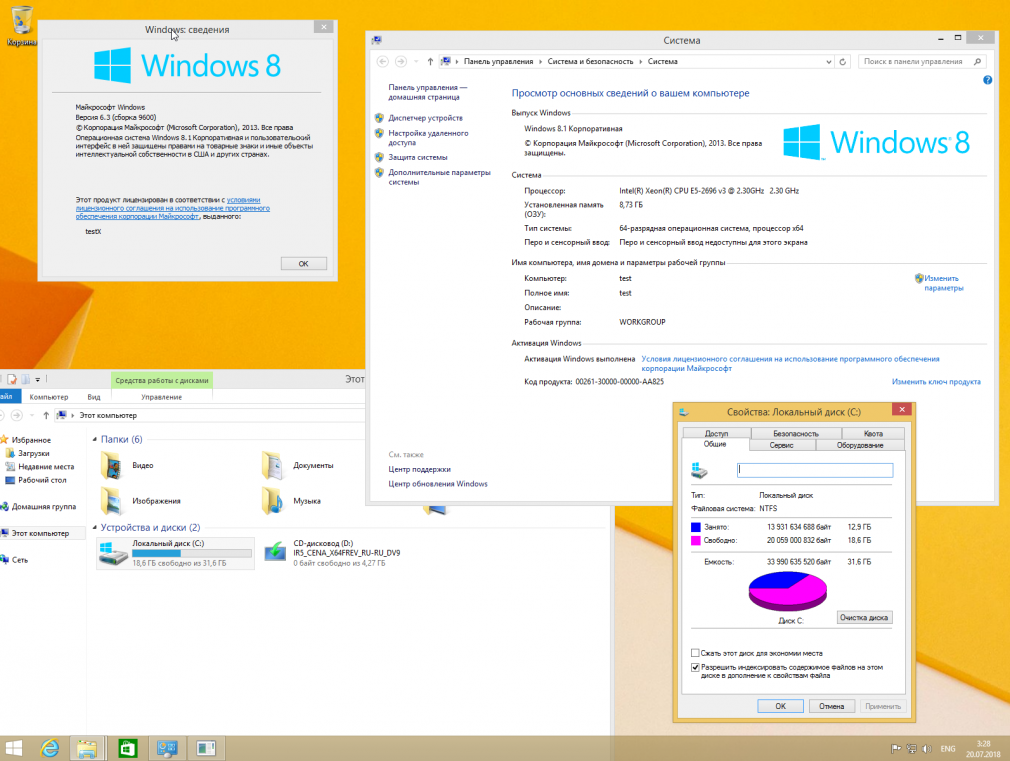Refresh the System window address bar
The width and height of the screenshot is (1010, 761).
tap(843, 62)
